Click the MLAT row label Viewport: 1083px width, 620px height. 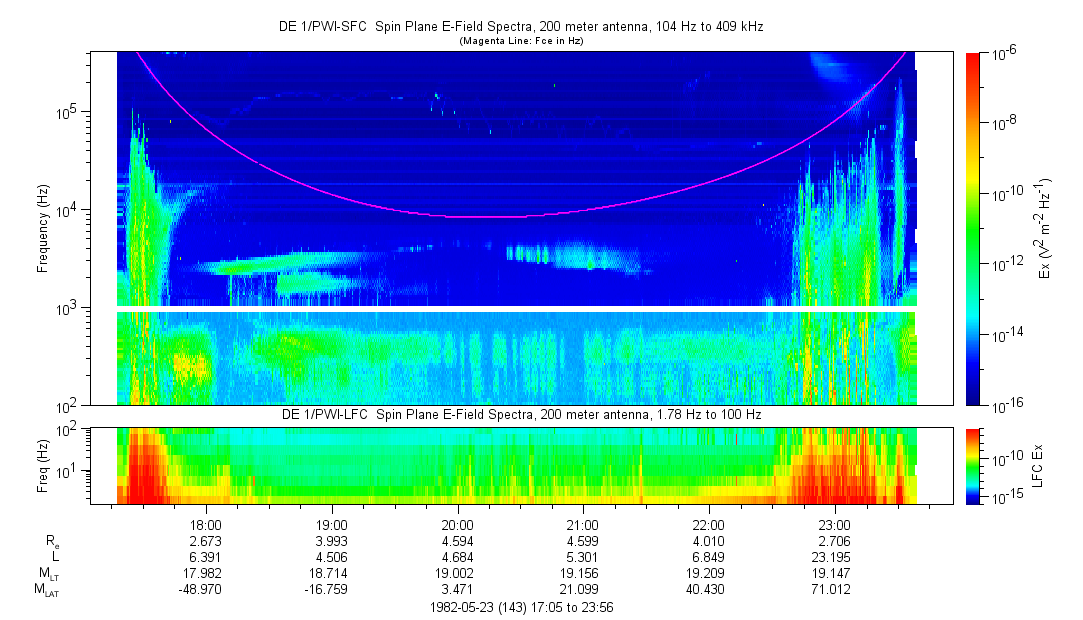coord(48,590)
